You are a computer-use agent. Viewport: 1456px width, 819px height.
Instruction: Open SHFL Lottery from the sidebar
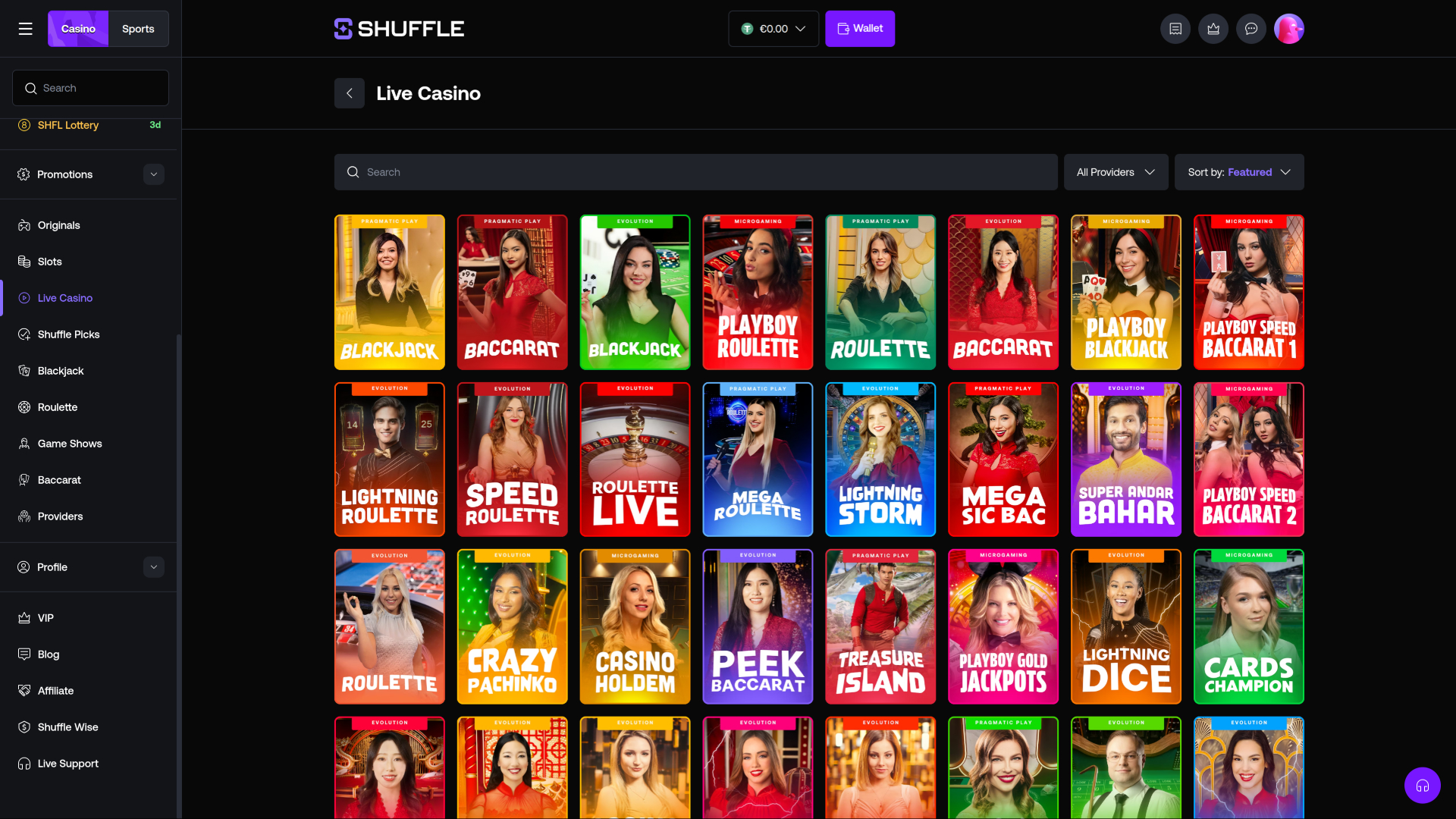[x=67, y=124]
